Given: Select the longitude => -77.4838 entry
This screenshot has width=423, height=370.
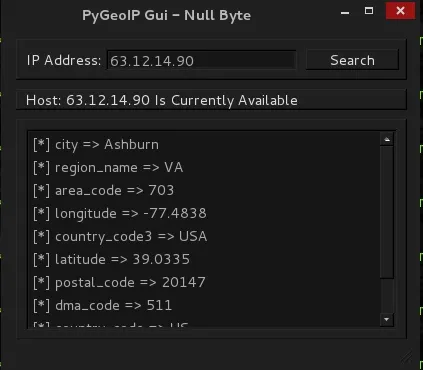Looking at the screenshot, I should 120,214.
